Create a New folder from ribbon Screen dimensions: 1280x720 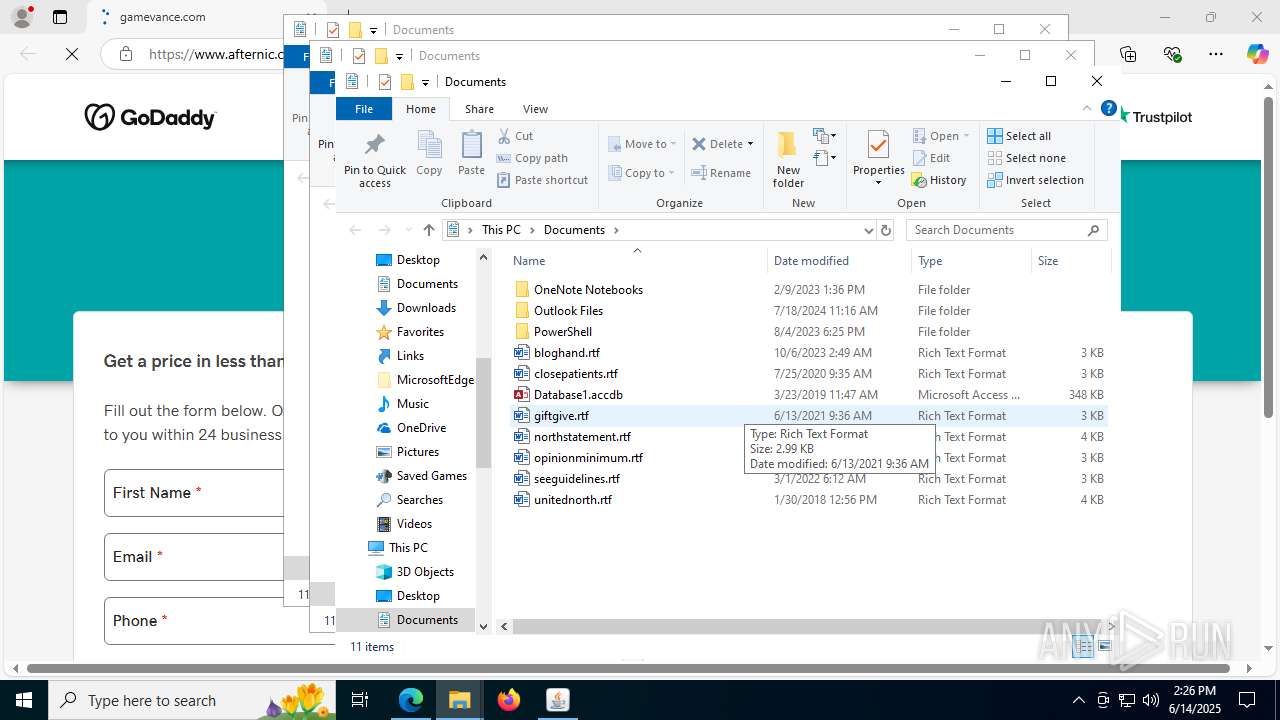click(788, 160)
